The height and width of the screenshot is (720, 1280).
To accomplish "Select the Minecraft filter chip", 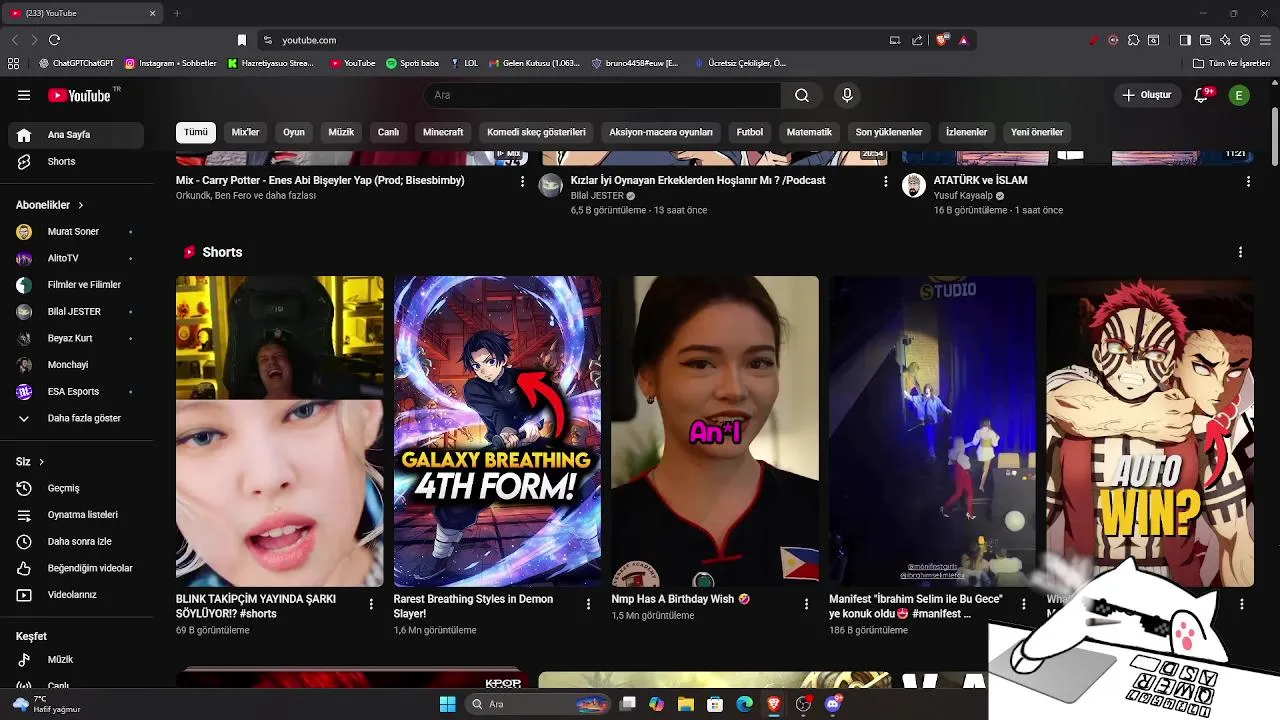I will coord(443,132).
